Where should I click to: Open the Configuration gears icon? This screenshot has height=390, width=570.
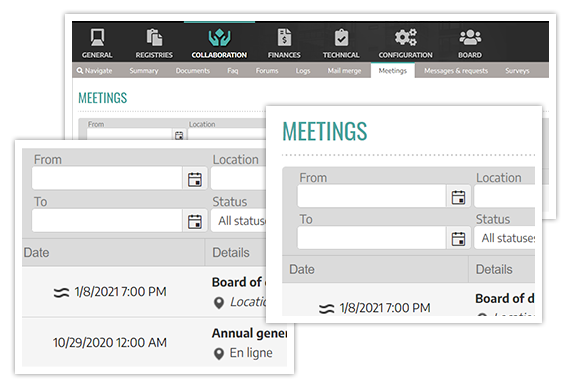(x=406, y=38)
